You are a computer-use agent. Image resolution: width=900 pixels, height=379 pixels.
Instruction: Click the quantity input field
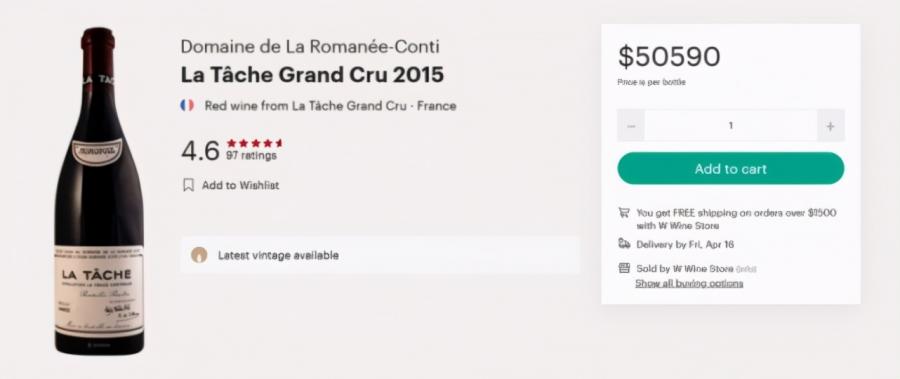point(731,126)
